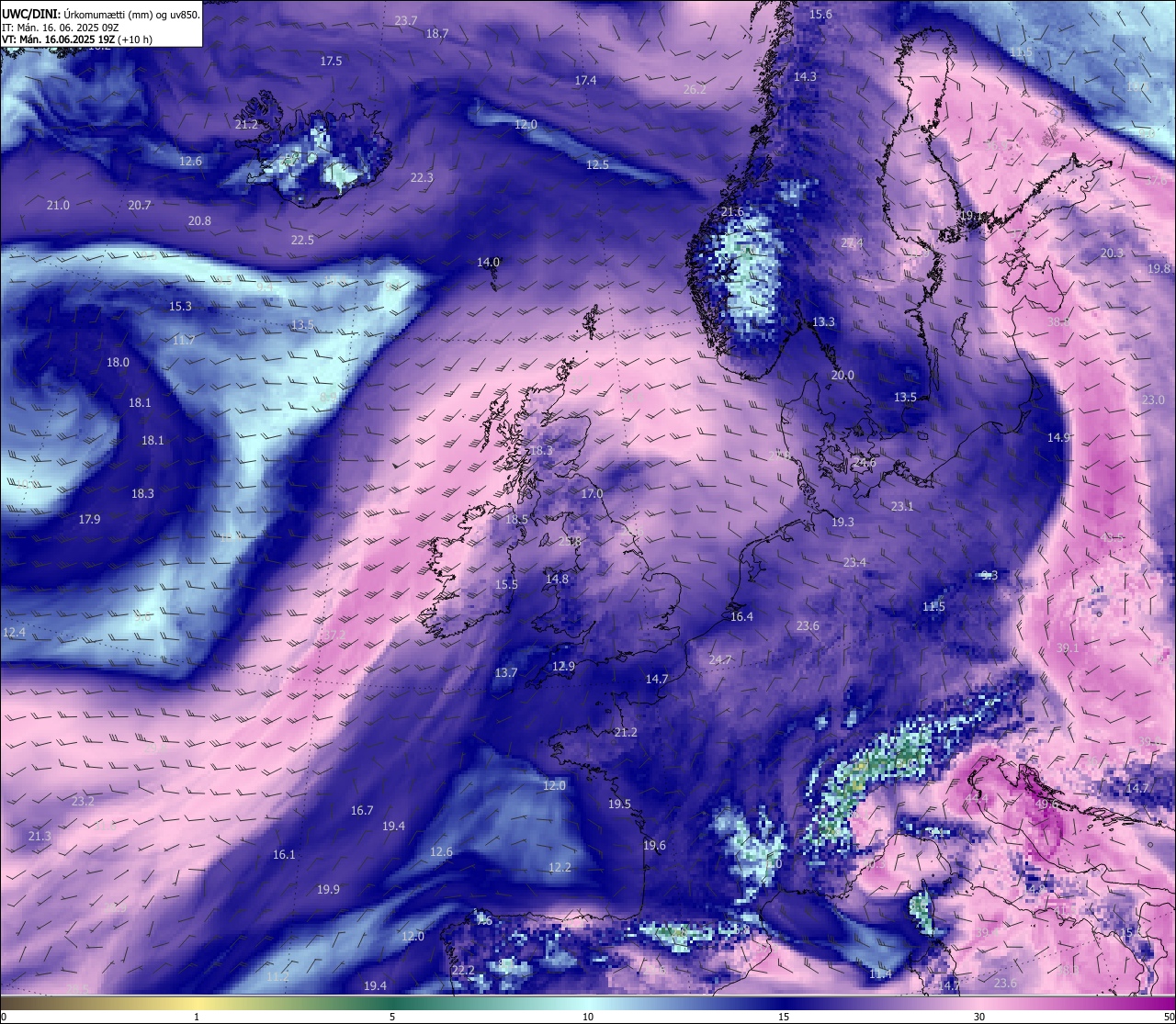1176x1024 pixels.
Task: Click the map value '18.7'
Action: tap(437, 33)
